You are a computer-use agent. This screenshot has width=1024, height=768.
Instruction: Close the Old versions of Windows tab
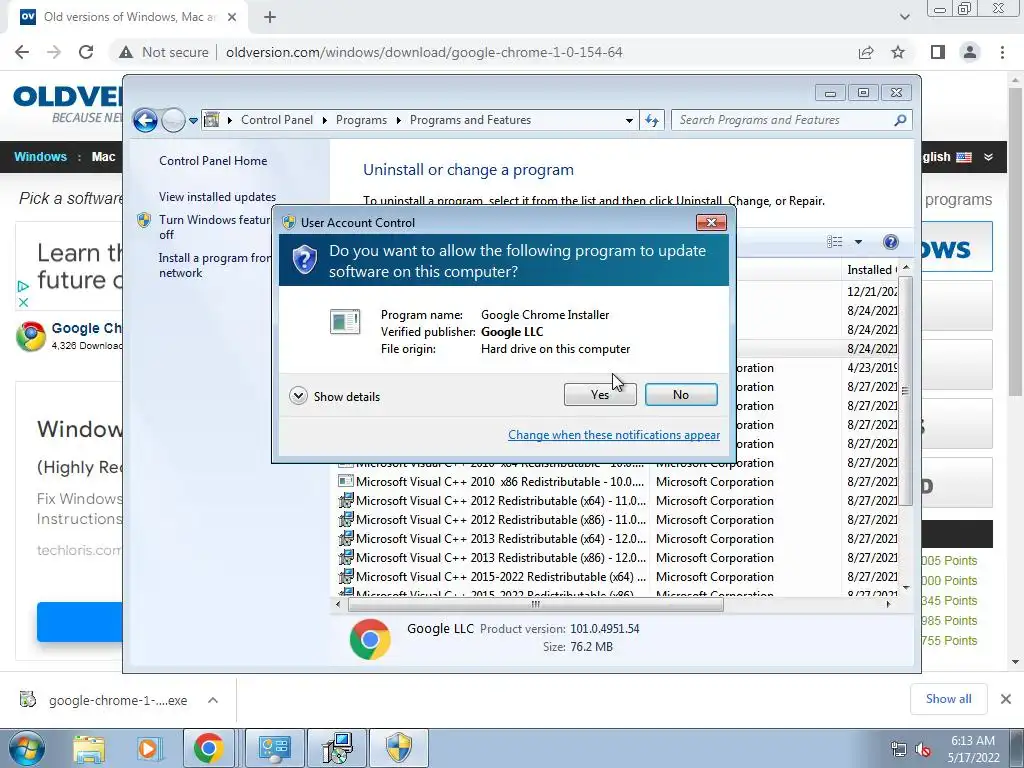tap(231, 17)
